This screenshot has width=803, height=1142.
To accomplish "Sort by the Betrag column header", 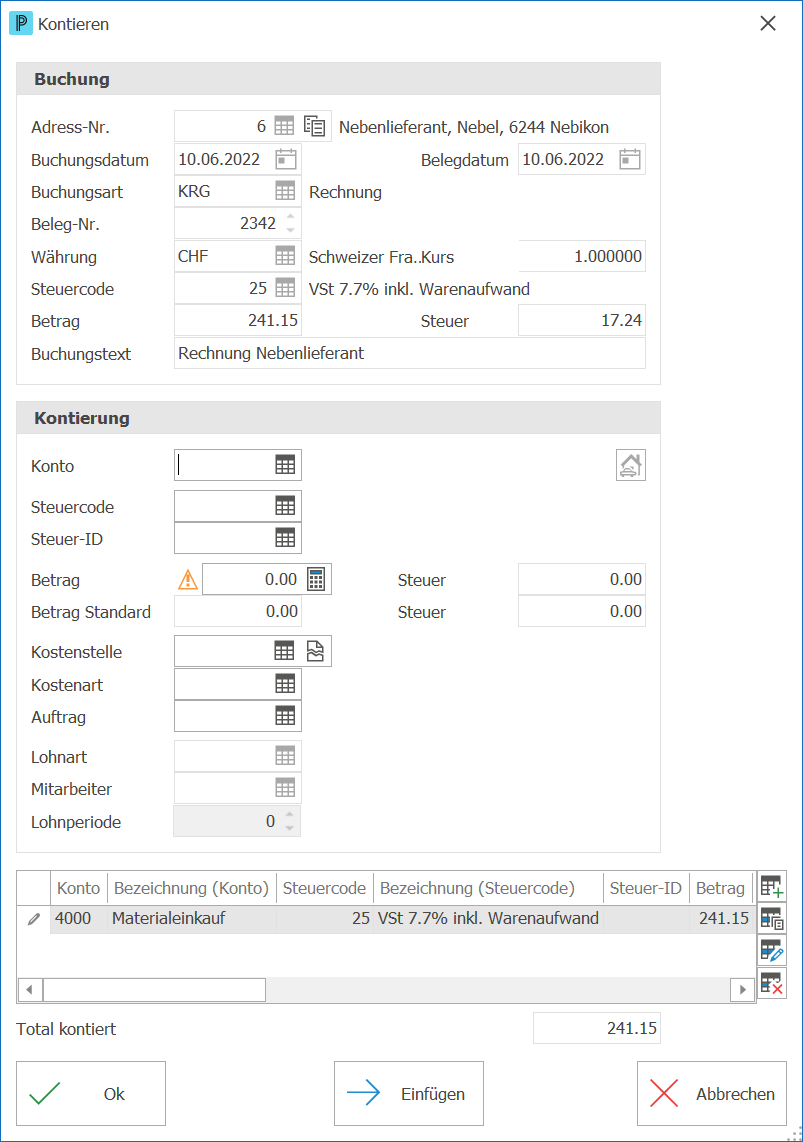I will pyautogui.click(x=721, y=889).
